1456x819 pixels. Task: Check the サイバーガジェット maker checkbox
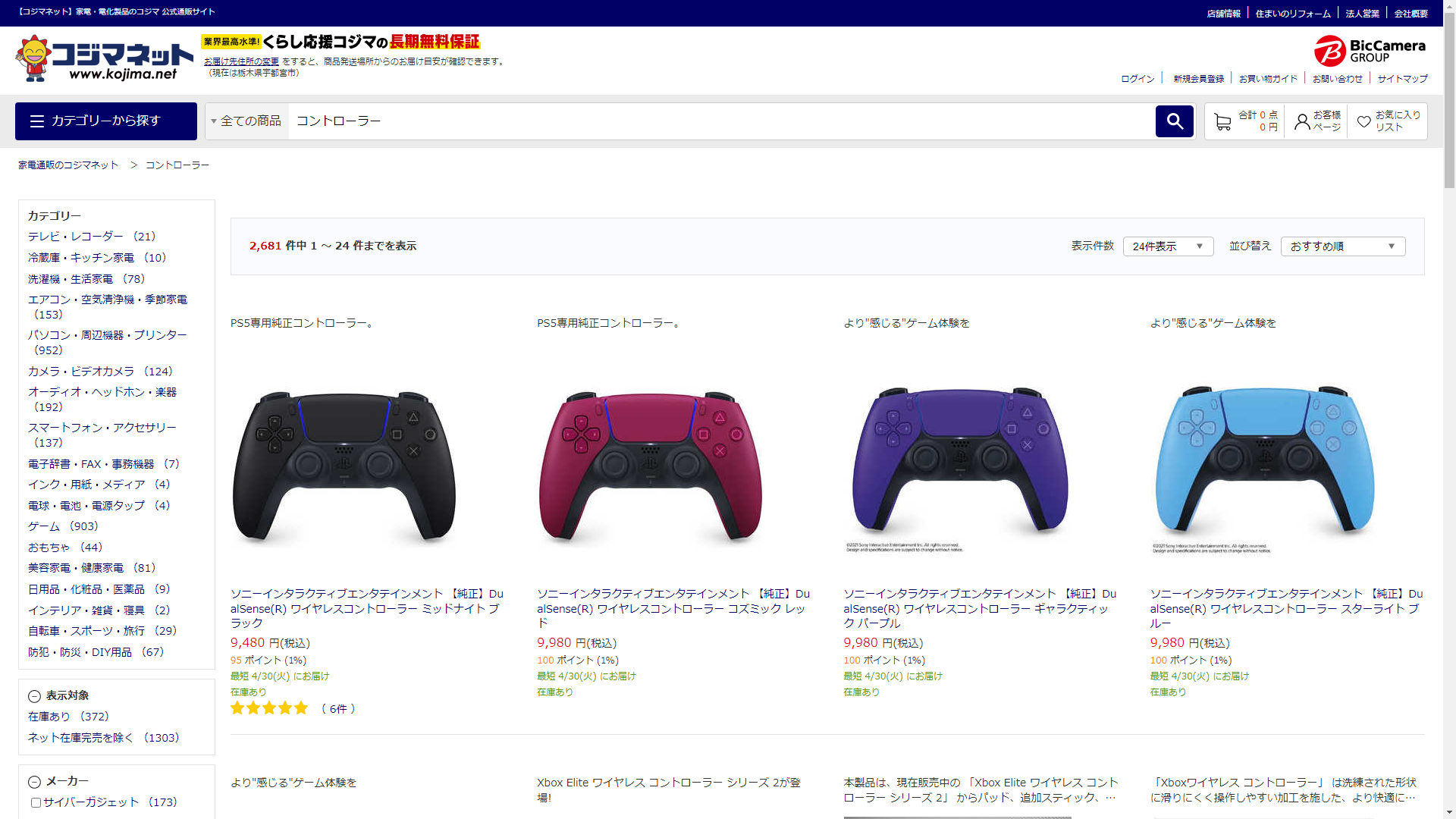[36, 802]
